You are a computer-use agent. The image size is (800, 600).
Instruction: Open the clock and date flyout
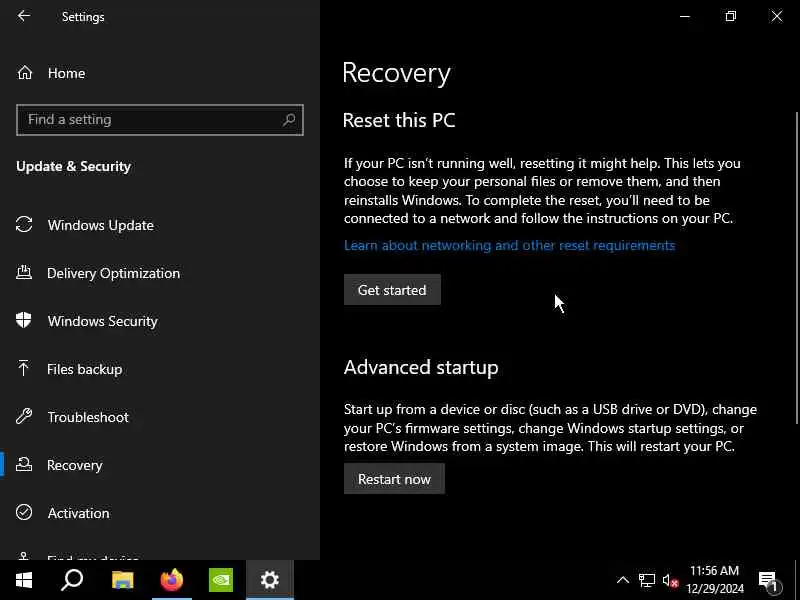[x=714, y=580]
